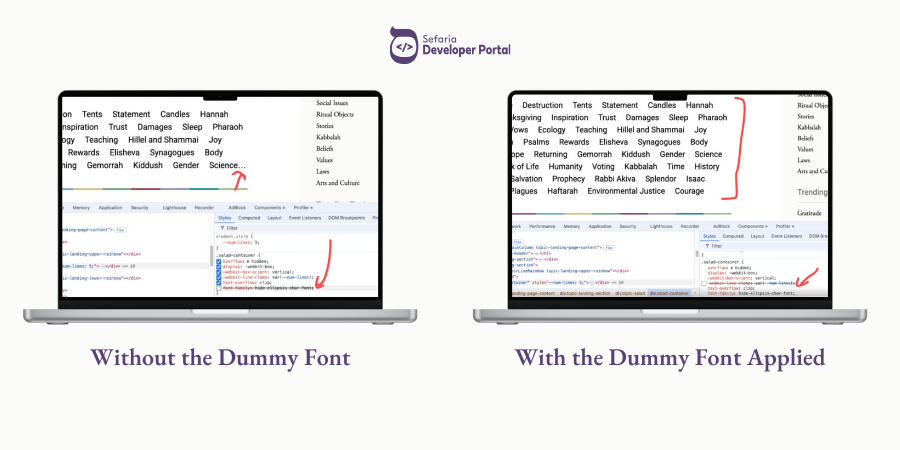Click flex badge on topic-landing-page-content row, right laptop
This screenshot has height=450, width=900.
[x=609, y=247]
